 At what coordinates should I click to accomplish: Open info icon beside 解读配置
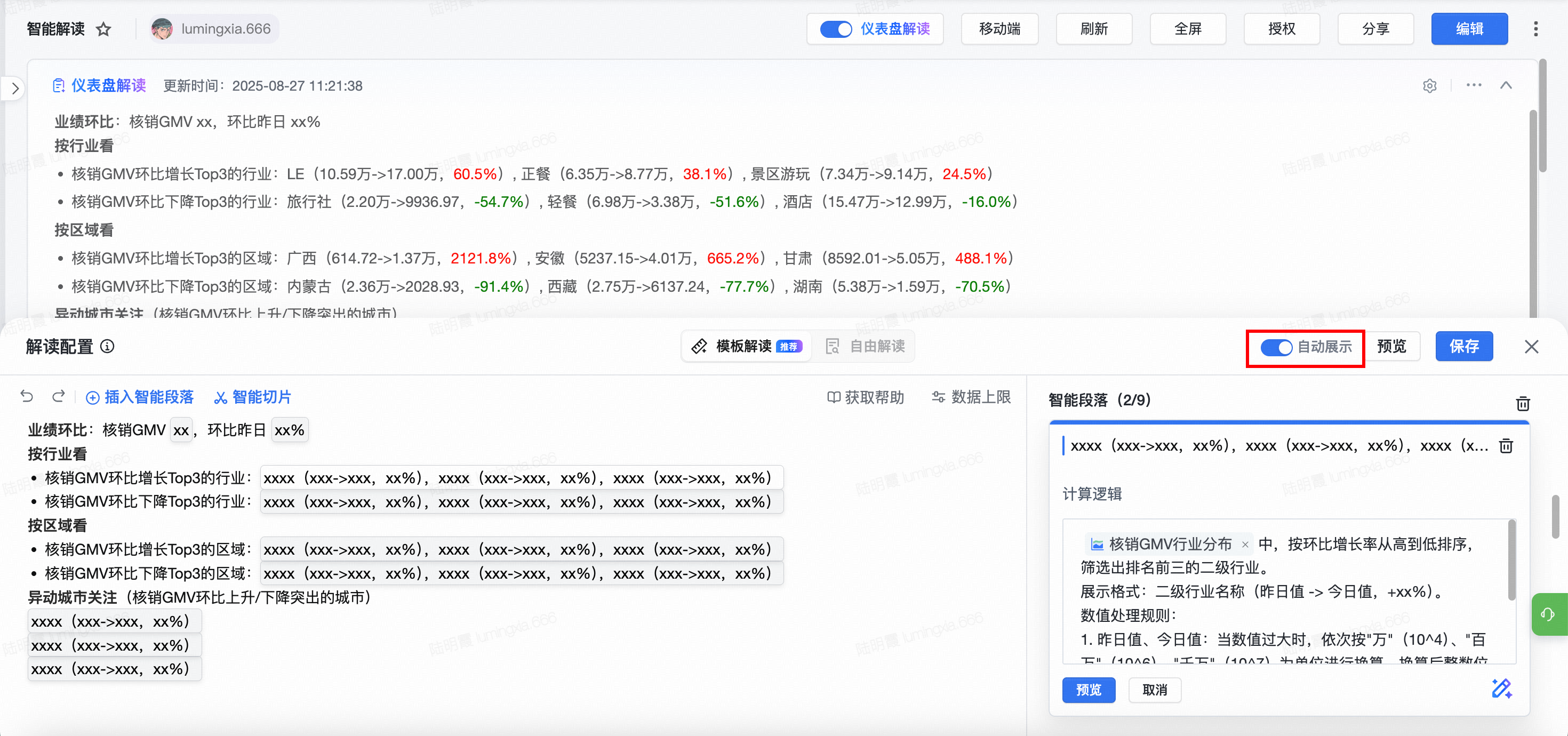click(107, 346)
